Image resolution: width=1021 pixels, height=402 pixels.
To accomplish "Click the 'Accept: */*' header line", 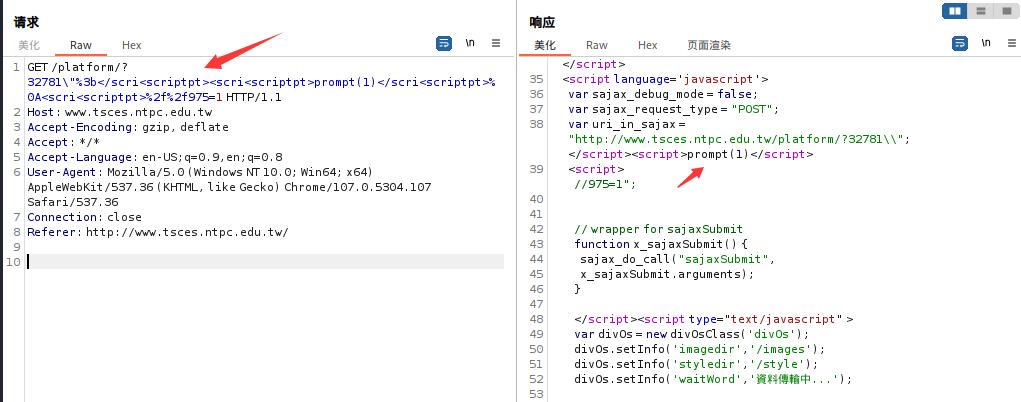I will 63,142.
